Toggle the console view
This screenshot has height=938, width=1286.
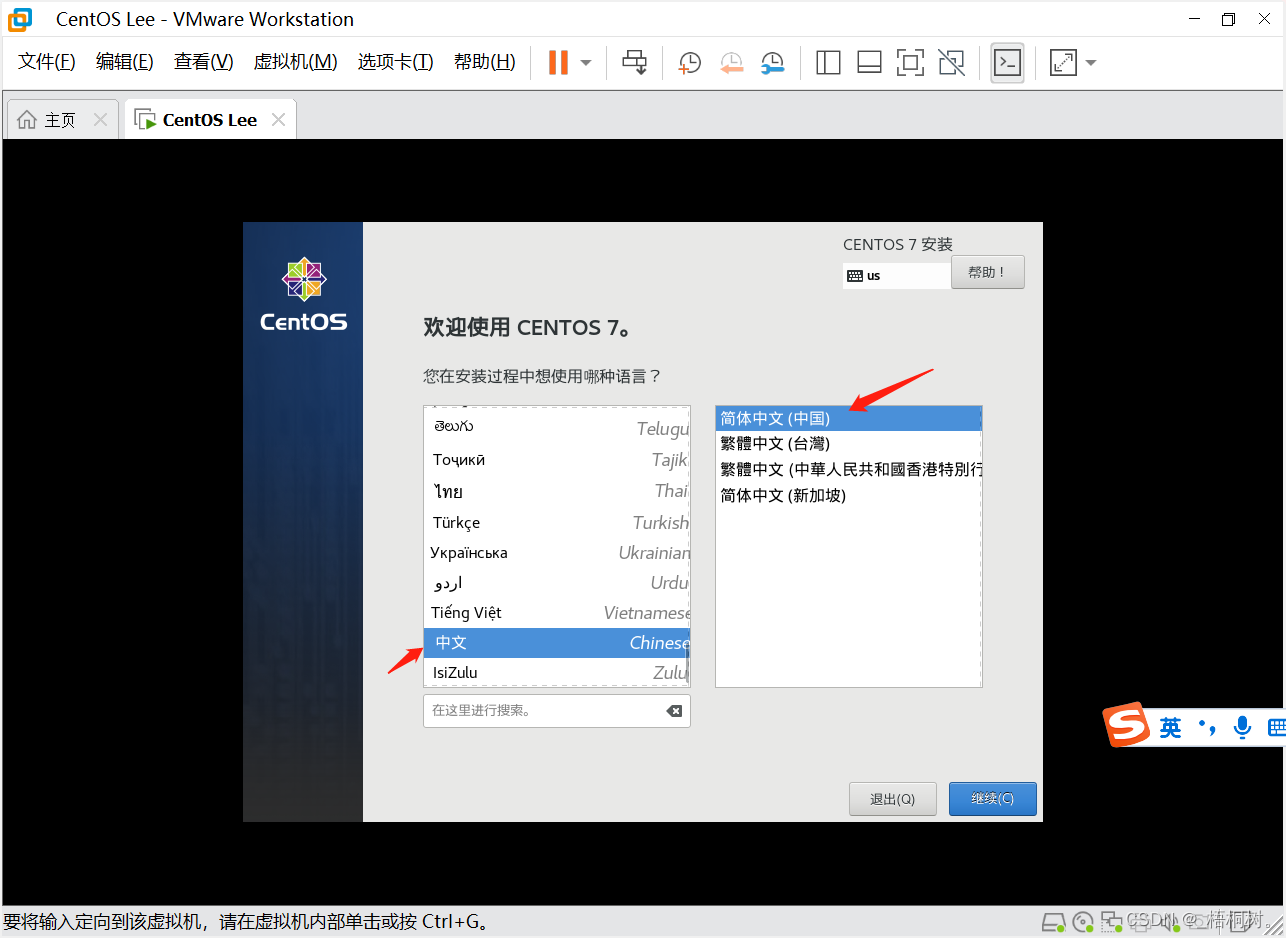[1007, 62]
